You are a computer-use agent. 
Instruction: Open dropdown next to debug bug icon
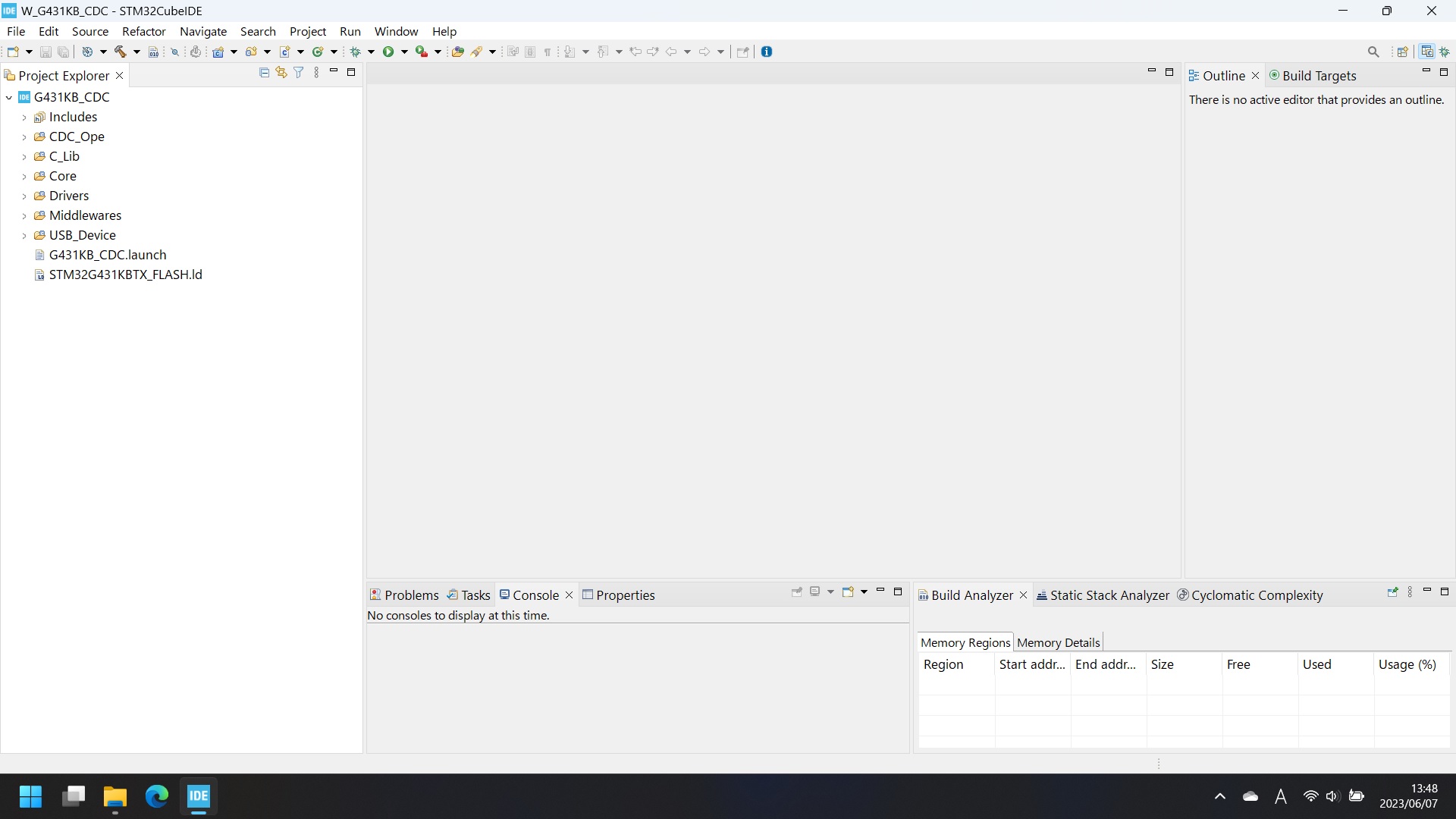tap(372, 52)
